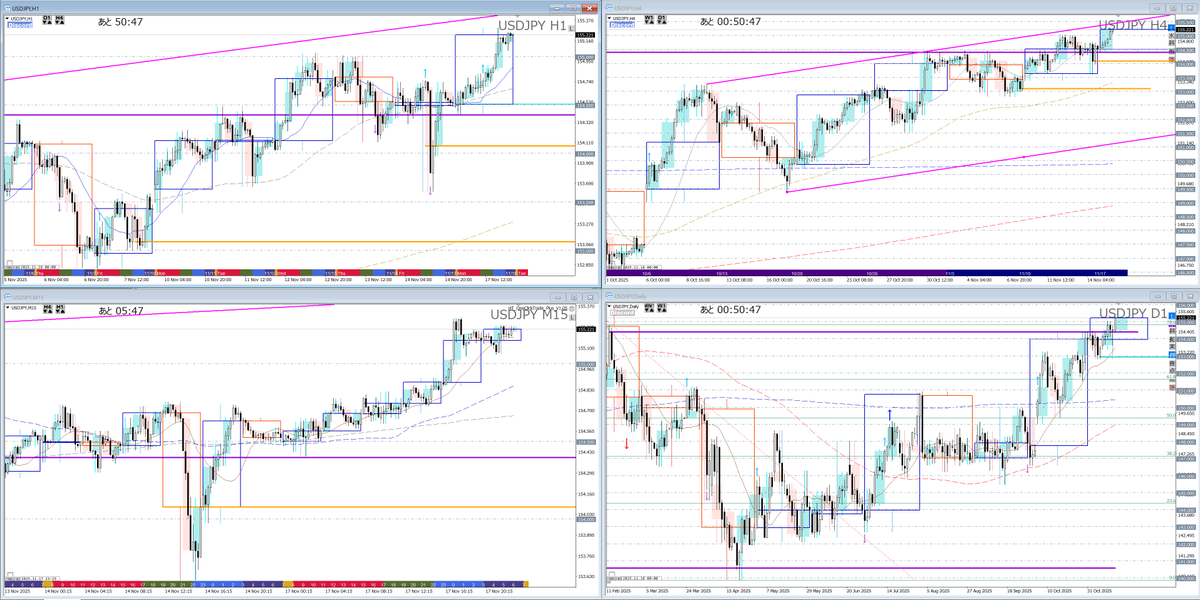Viewport: 1200px width, 600px height.
Task: Switch H4 chart using its D1 timeframe button
Action: coord(662,20)
